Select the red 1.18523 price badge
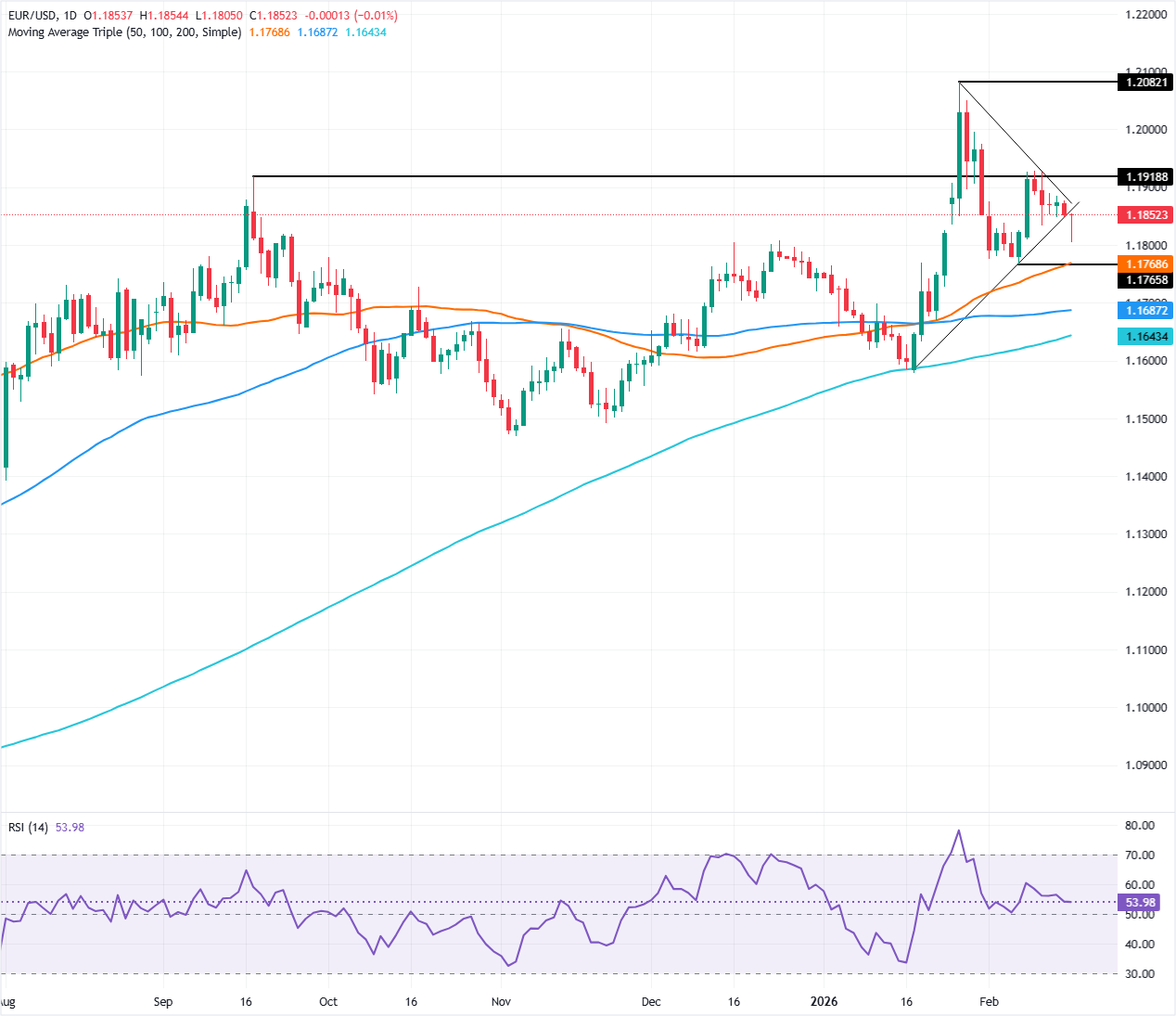Viewport: 1176px width, 1016px height. click(x=1146, y=214)
